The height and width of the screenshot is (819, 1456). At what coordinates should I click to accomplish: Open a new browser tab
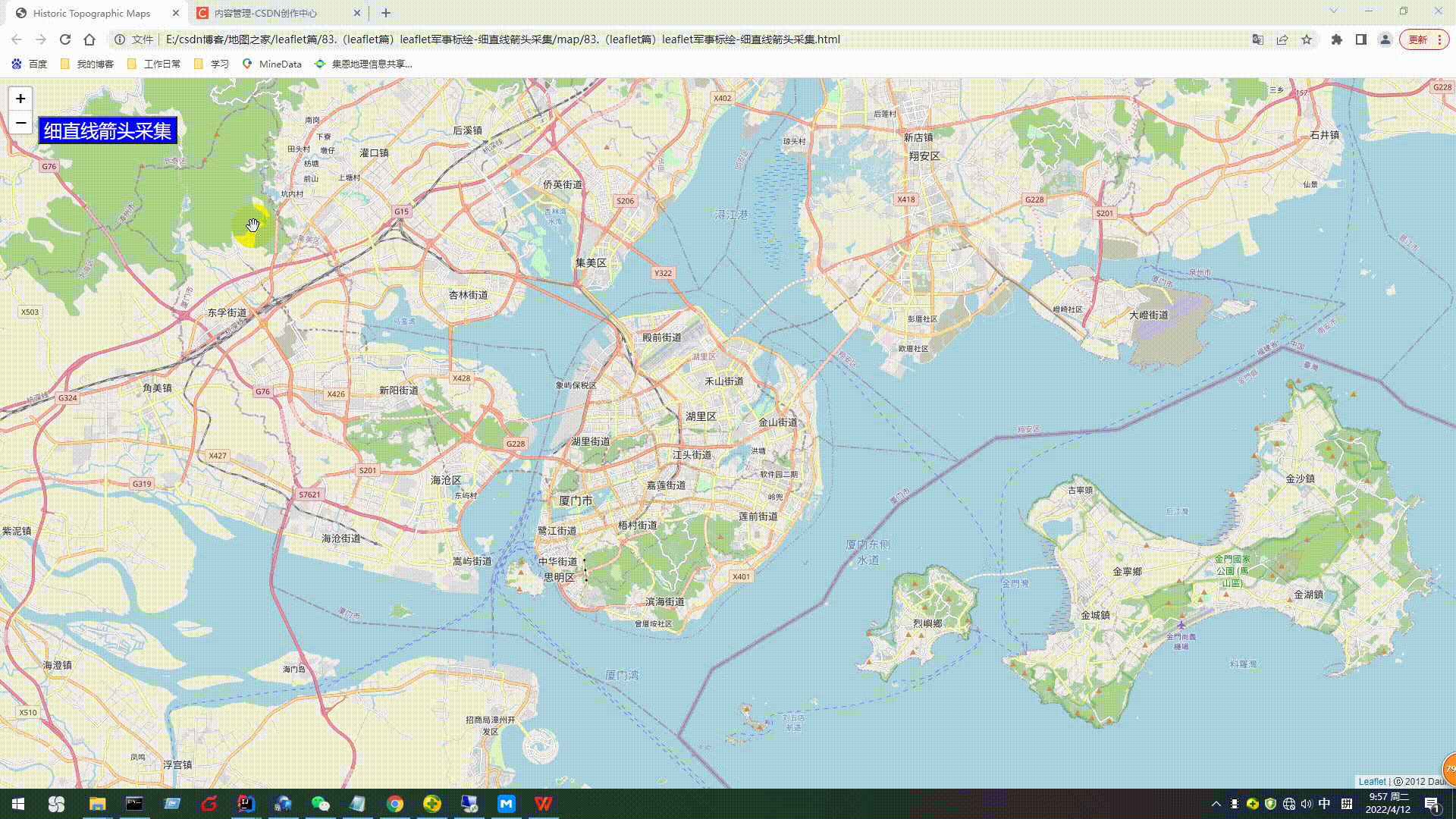(x=386, y=13)
